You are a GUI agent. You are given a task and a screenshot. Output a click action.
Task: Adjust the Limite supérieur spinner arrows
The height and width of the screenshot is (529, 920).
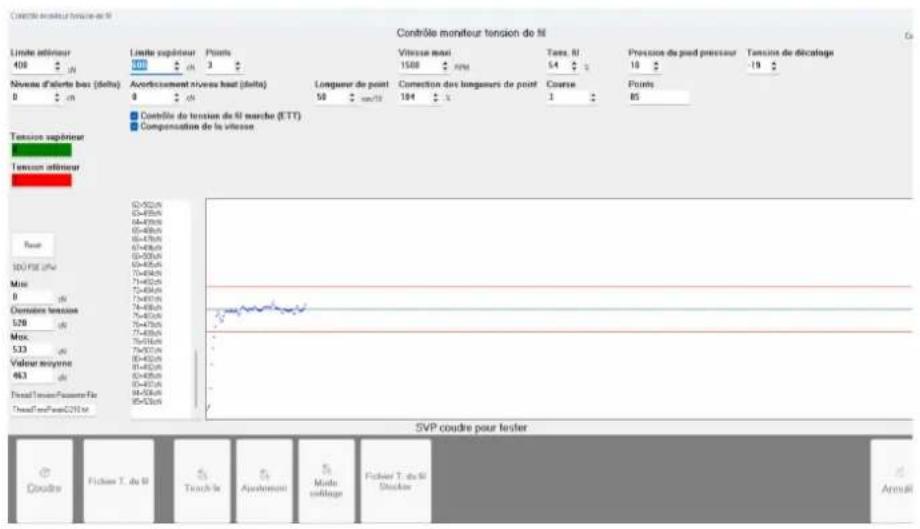click(x=177, y=66)
